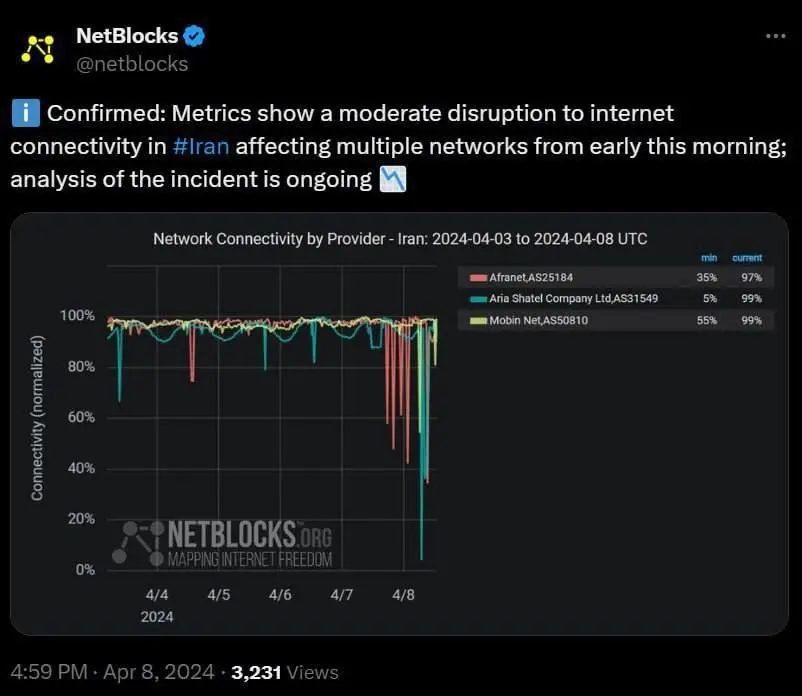Click the NetBlocks profile avatar icon
Image resolution: width=802 pixels, height=696 pixels.
coord(39,47)
